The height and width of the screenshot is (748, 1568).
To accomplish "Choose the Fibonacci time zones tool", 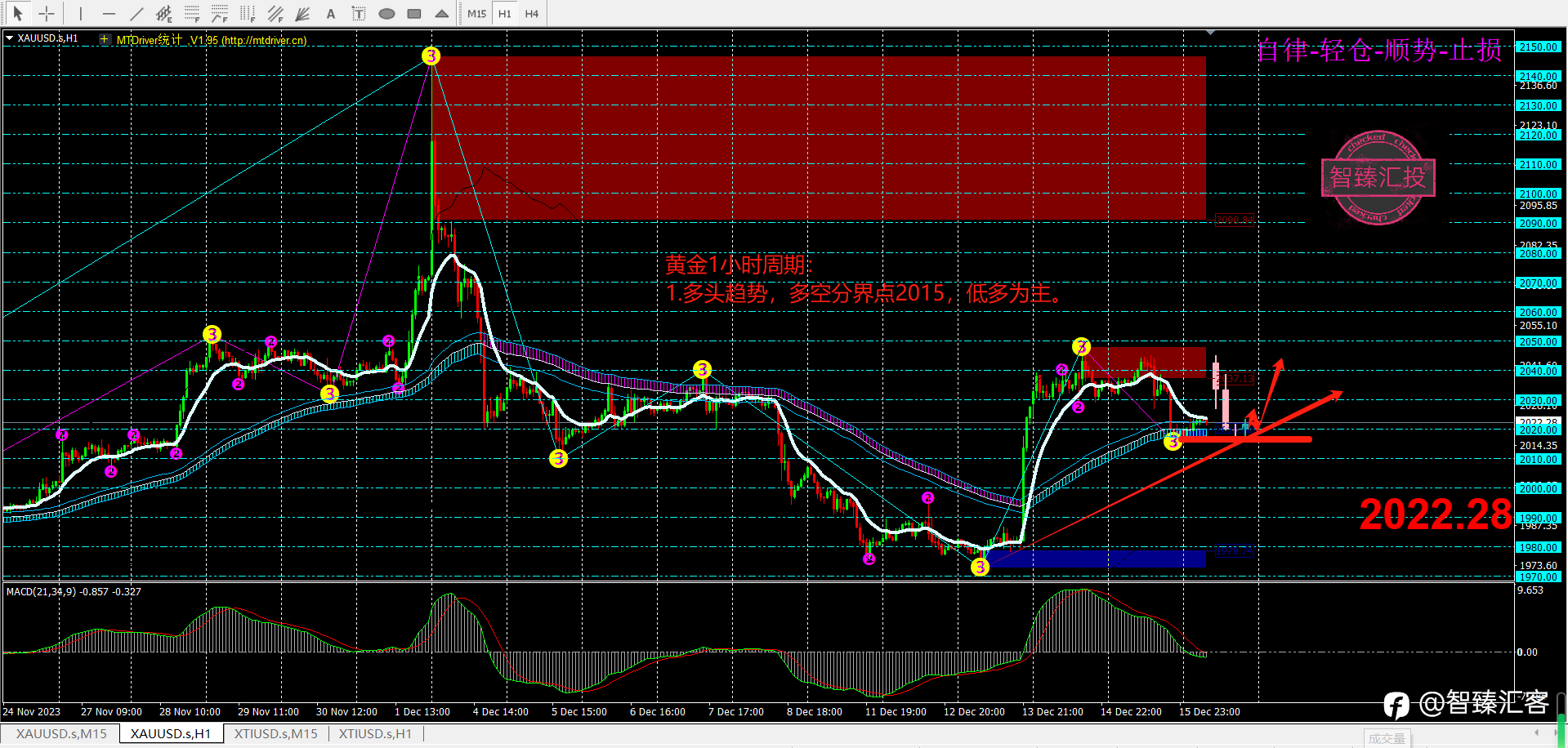I will pos(248,13).
